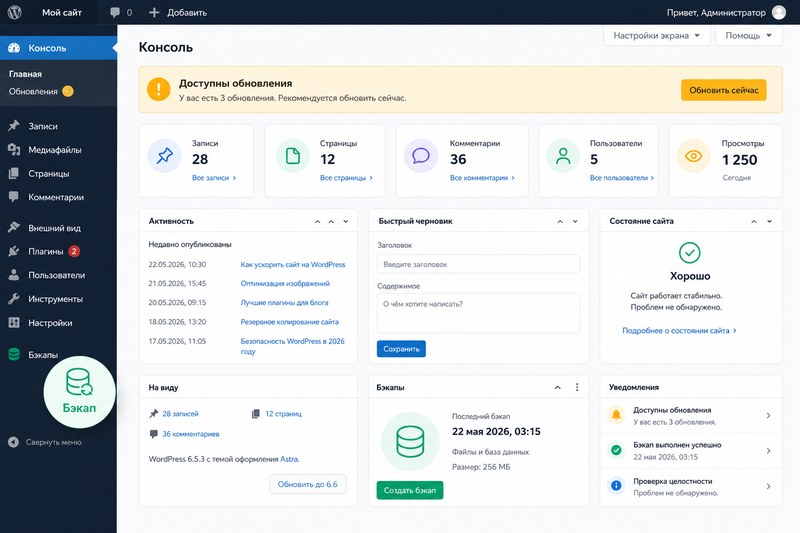Open the Все комментарии link
800x533 pixels.
point(482,177)
